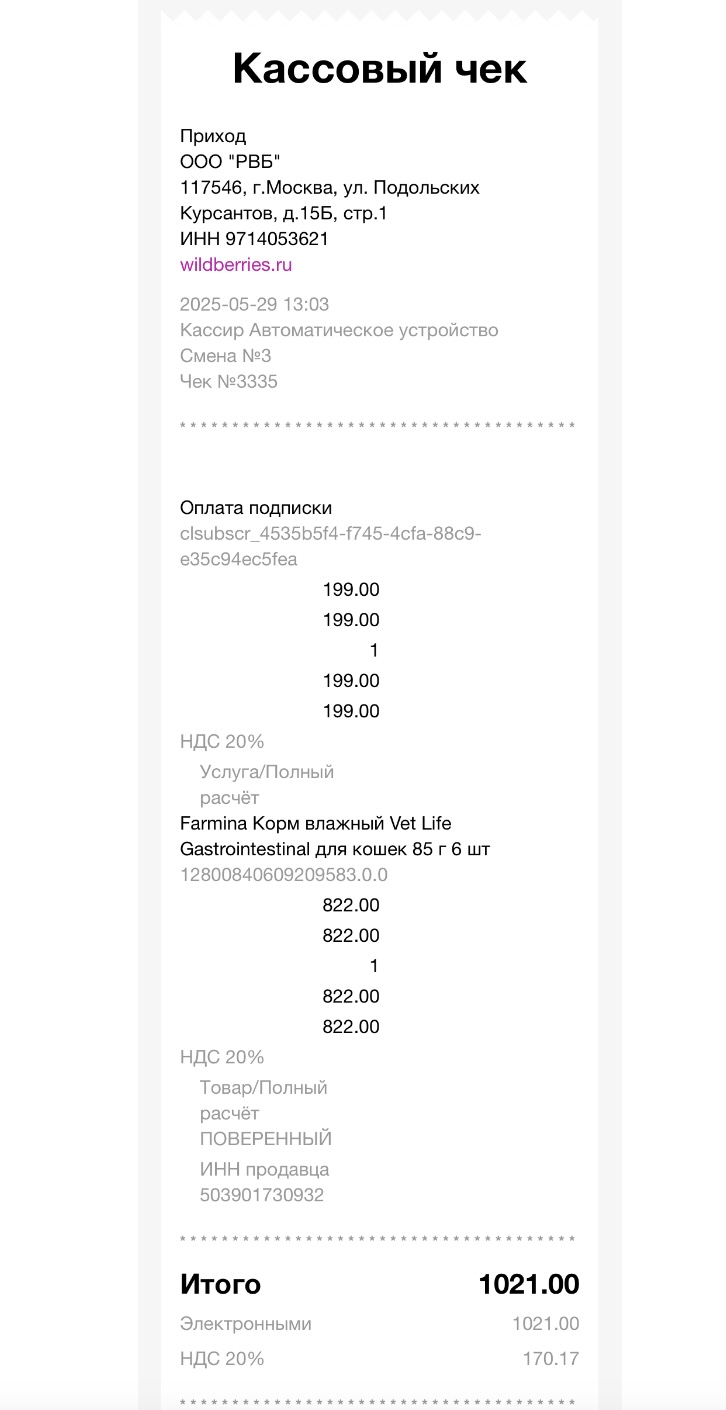Click the Оплата подписки item title
726x1410 pixels.
256,508
